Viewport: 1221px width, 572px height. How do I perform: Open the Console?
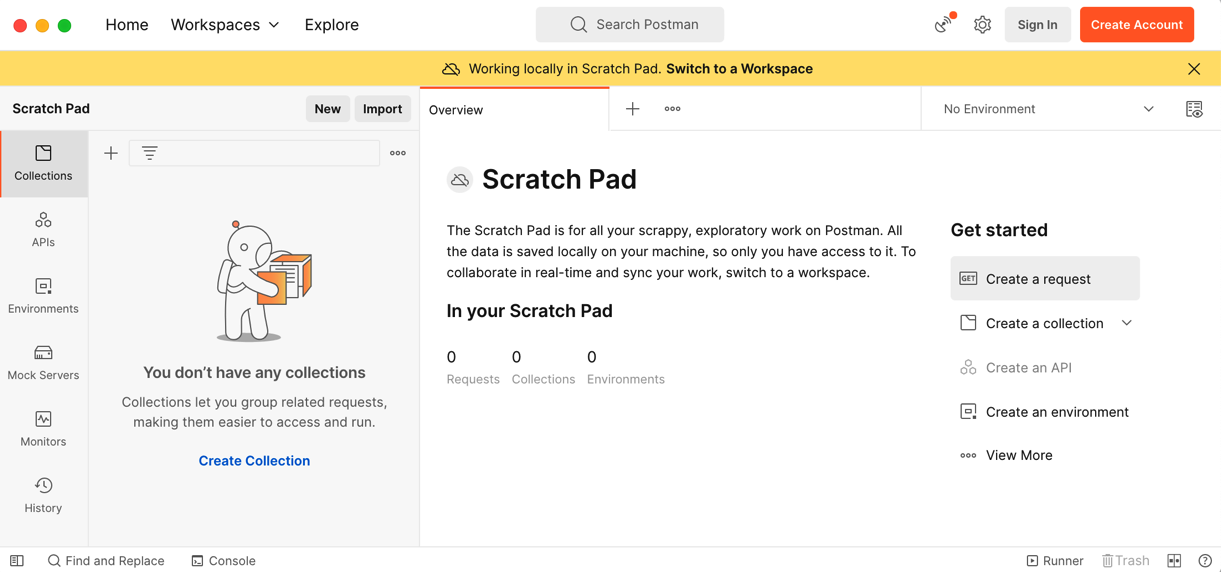(x=223, y=561)
